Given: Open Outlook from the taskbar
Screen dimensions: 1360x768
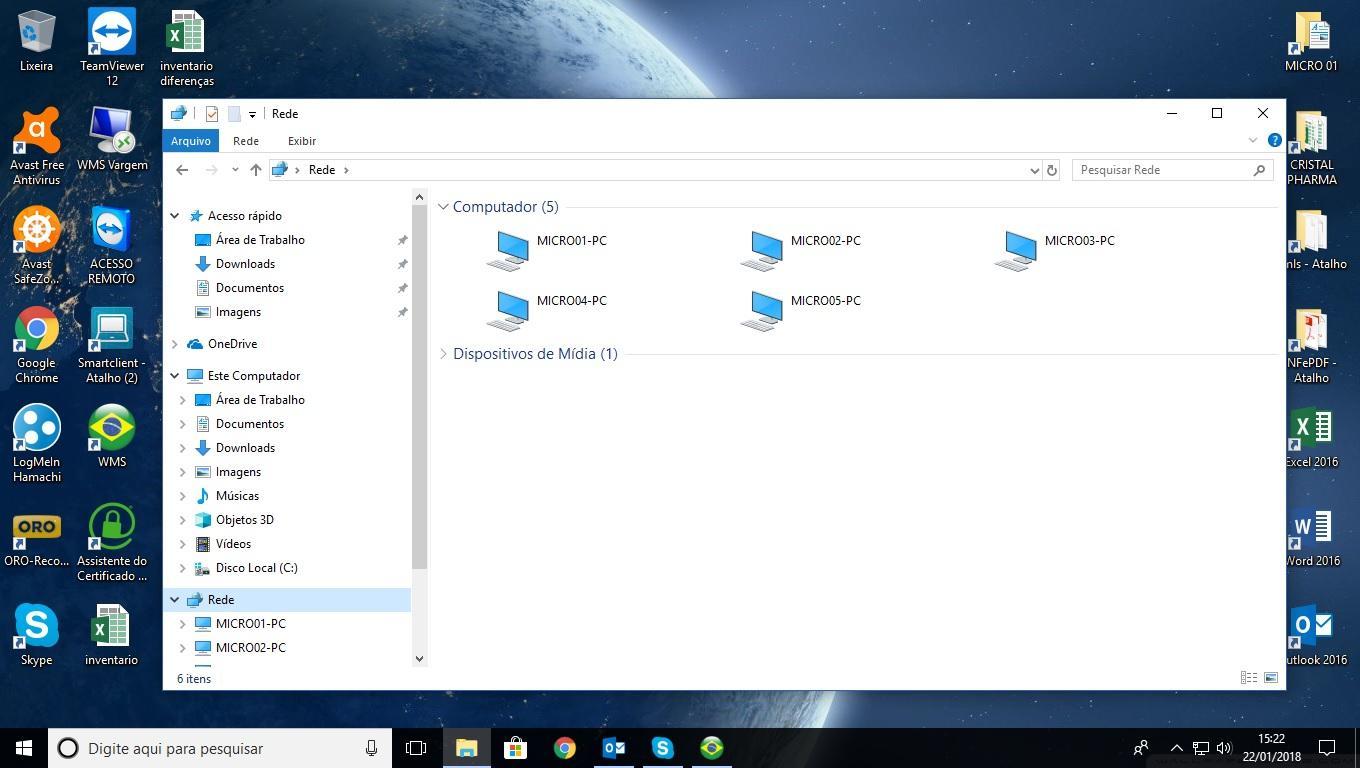Looking at the screenshot, I should 614,748.
